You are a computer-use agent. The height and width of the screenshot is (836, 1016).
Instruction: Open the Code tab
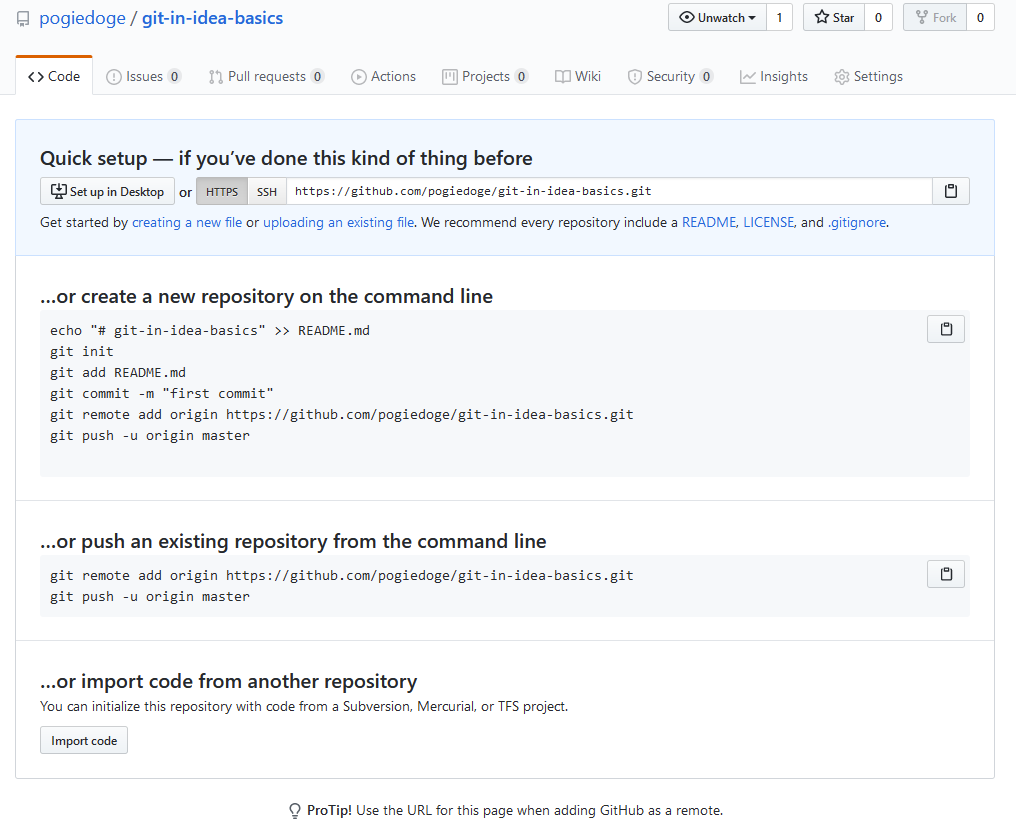click(54, 76)
